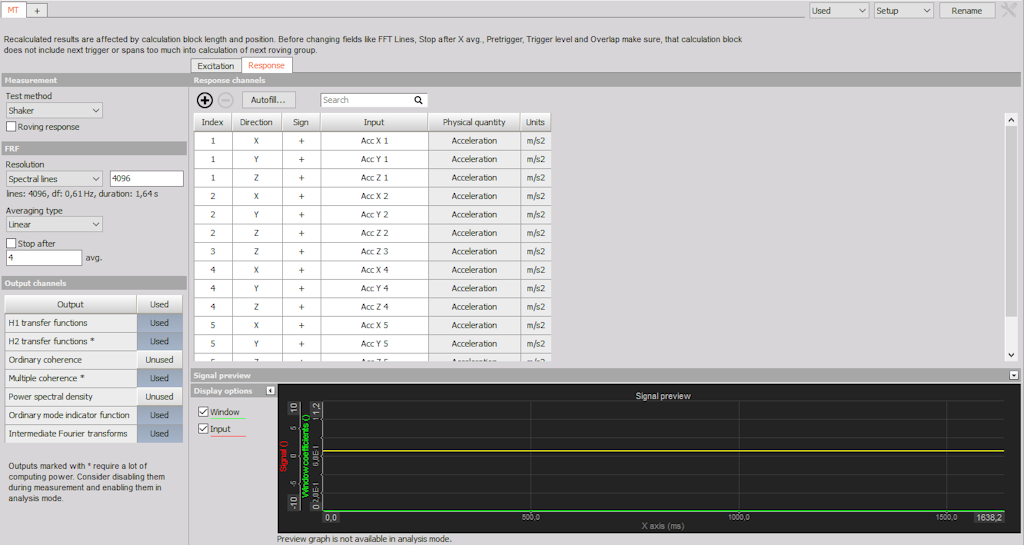Add a new response channel with plus icon
This screenshot has height=545, width=1024.
coord(204,100)
